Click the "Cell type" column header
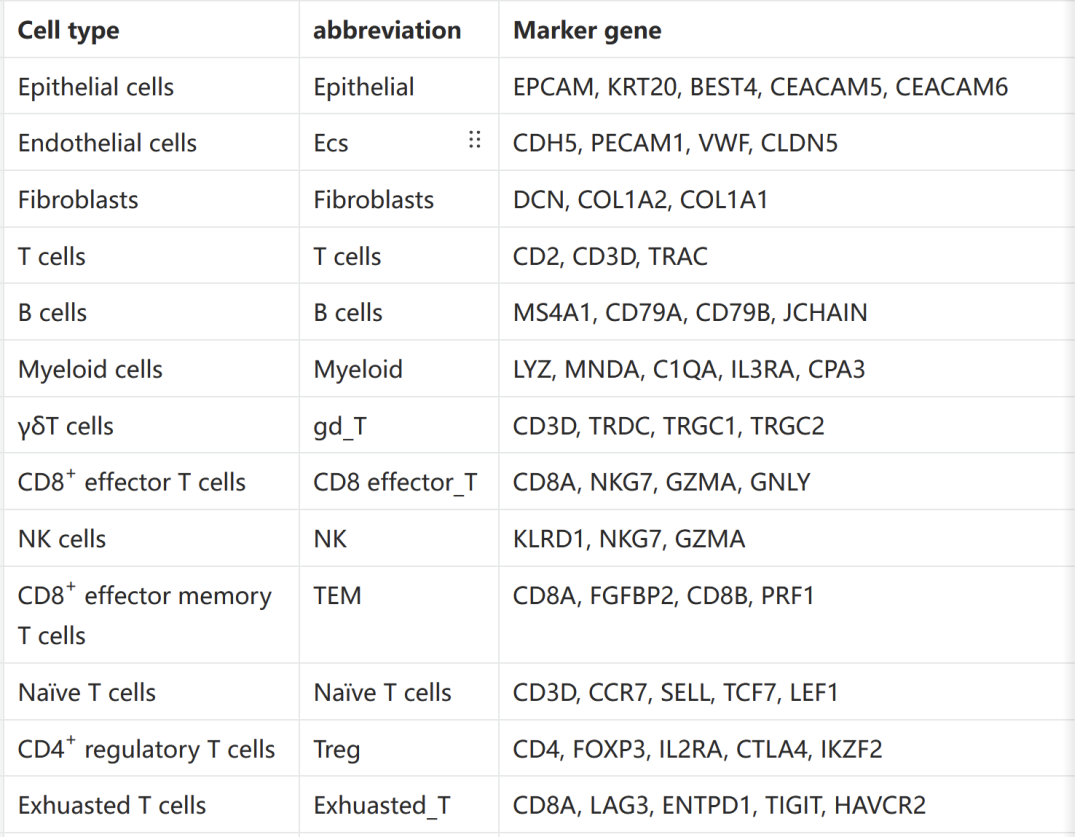Viewport: 1080px width, 837px height. tap(68, 31)
